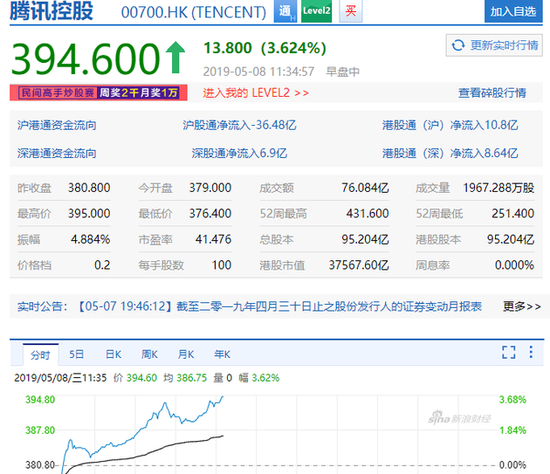Click 港股通（深）净流入8.64亿
550x474 pixels.
[x=450, y=153]
